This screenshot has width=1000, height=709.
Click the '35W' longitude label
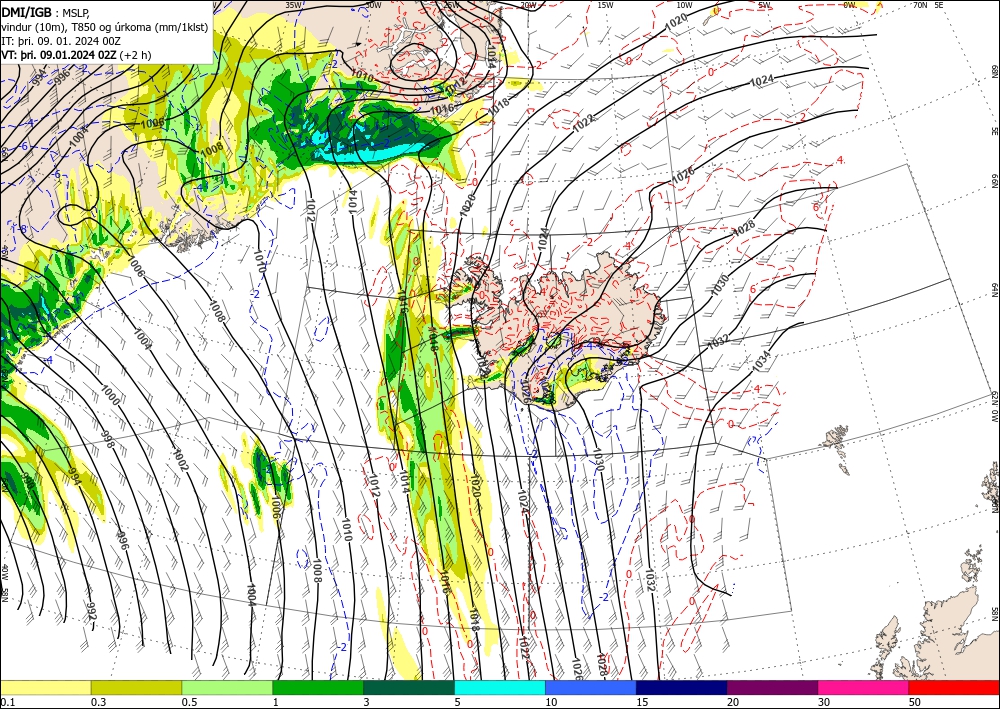(293, 5)
